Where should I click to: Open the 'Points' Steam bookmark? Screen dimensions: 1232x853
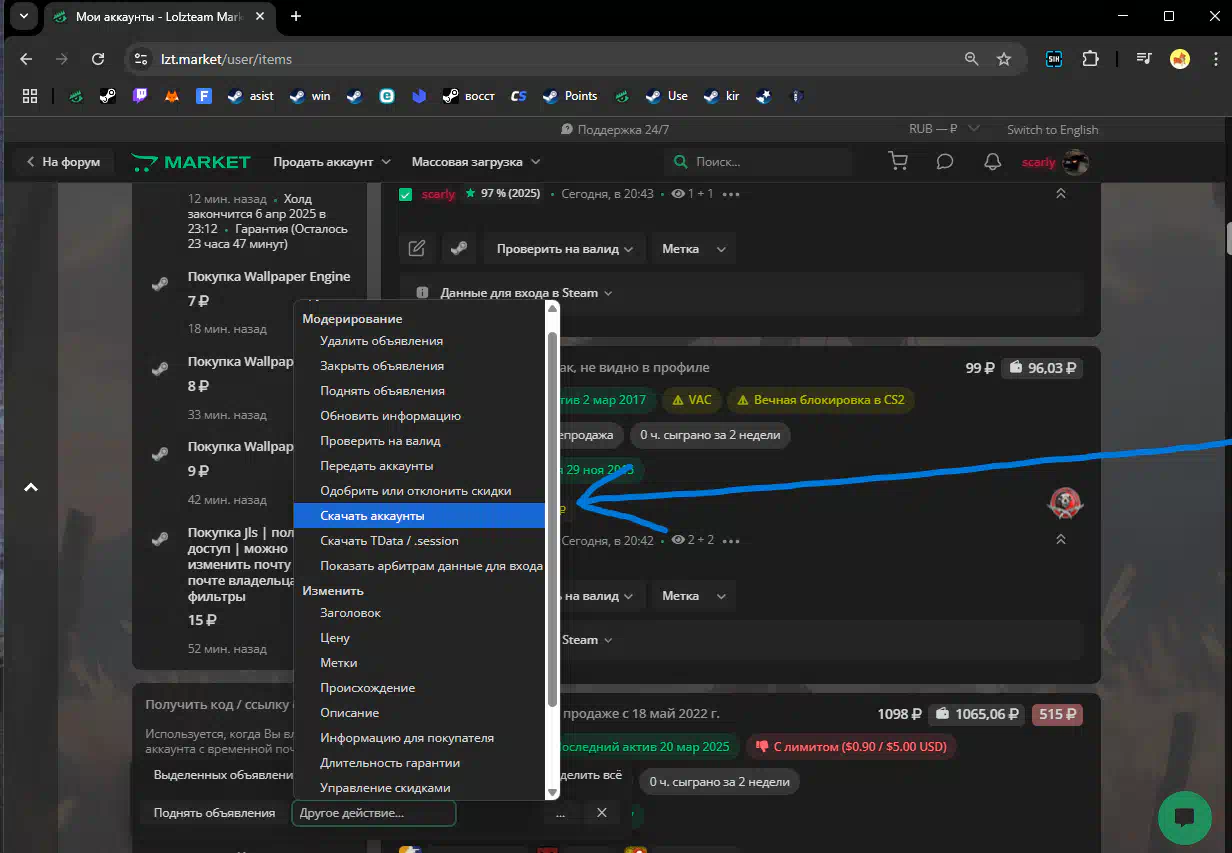tap(570, 96)
